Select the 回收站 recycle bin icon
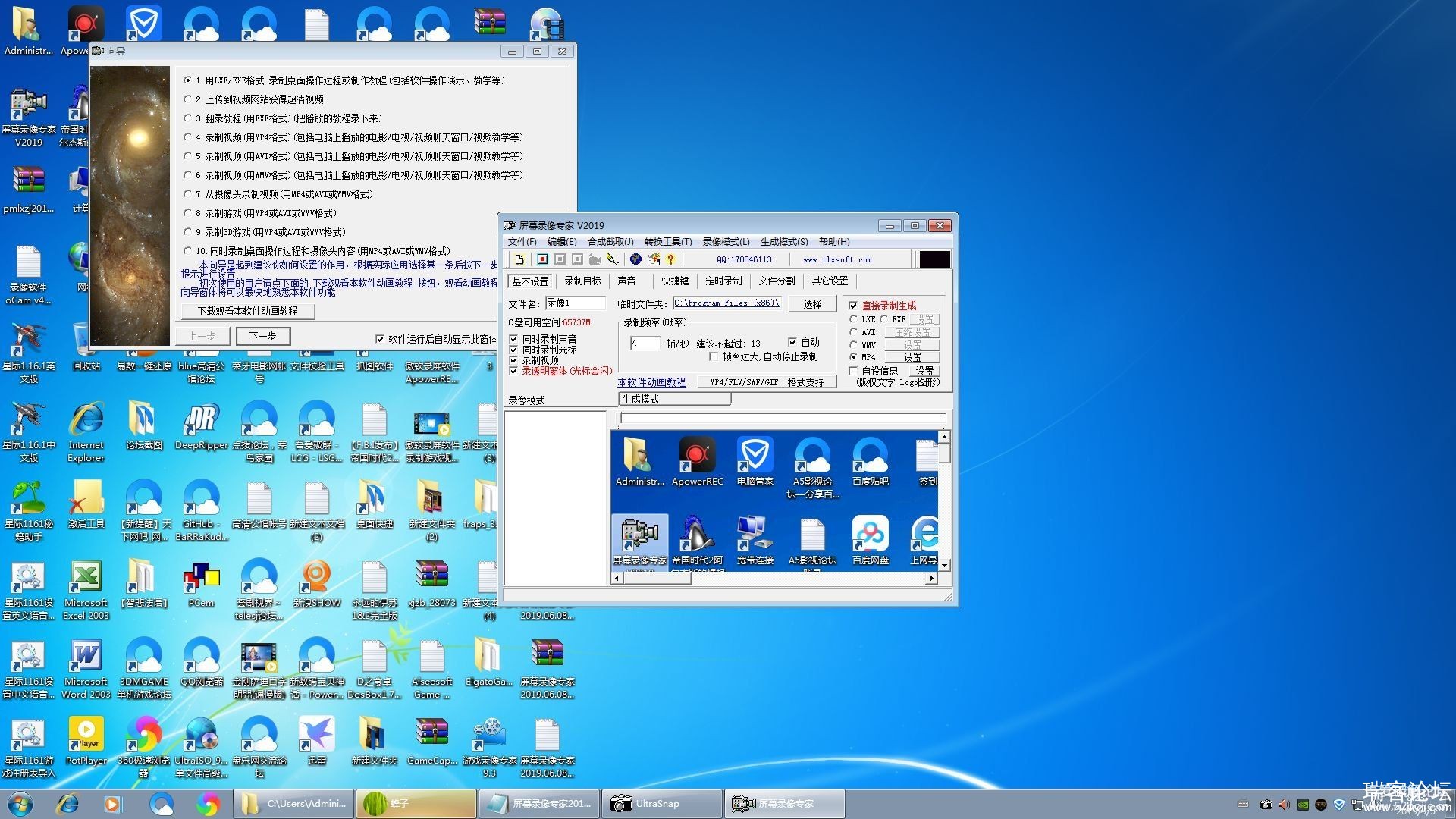This screenshot has height=819, width=1456. pyautogui.click(x=86, y=347)
